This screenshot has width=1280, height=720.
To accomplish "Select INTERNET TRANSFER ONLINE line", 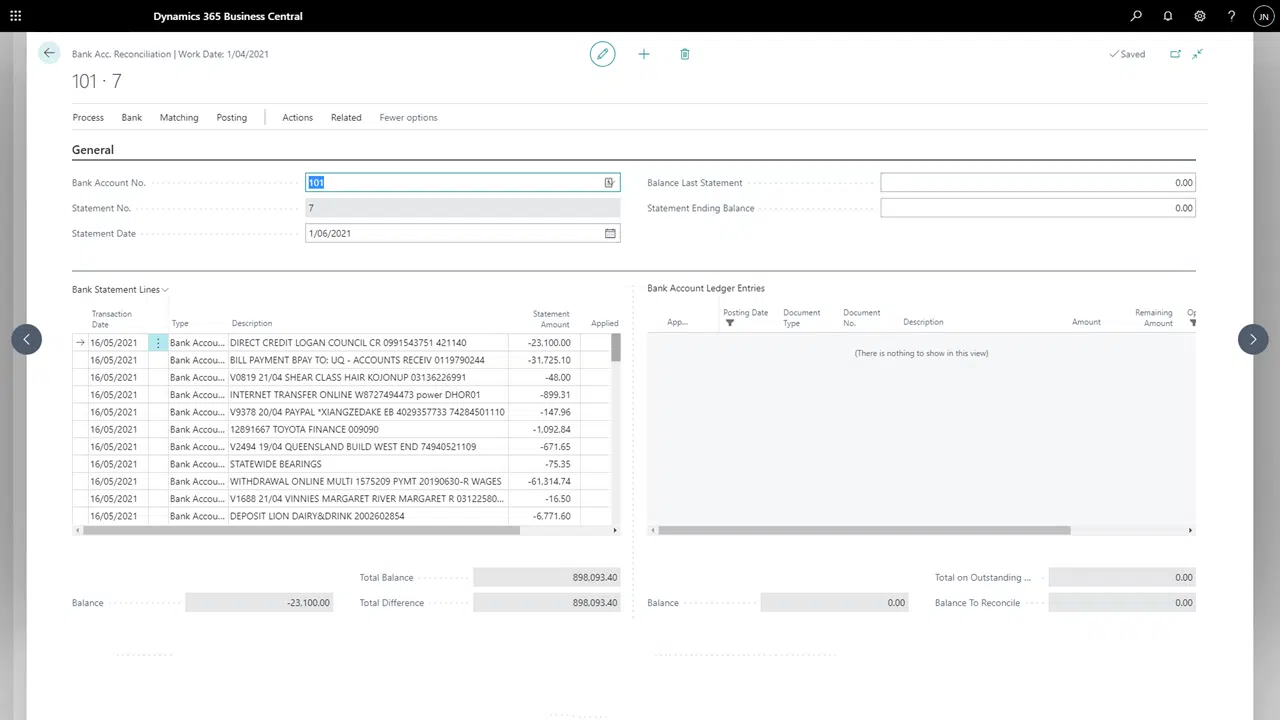I will coord(355,395).
